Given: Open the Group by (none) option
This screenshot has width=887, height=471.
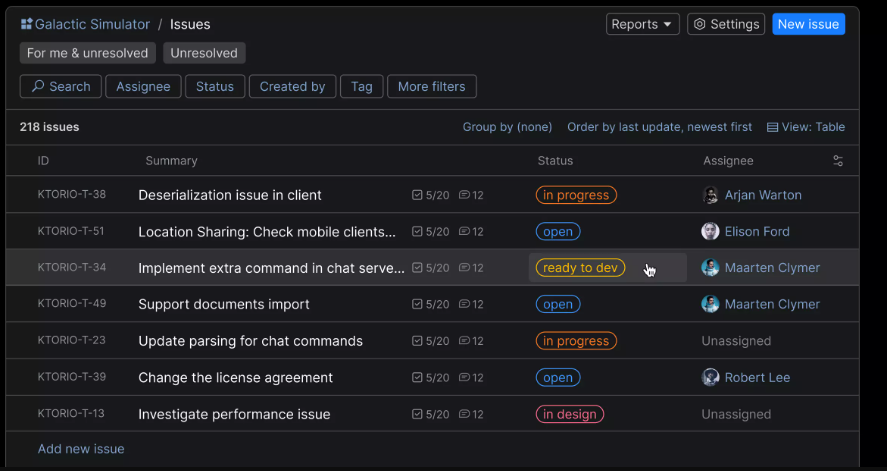Looking at the screenshot, I should tap(507, 127).
